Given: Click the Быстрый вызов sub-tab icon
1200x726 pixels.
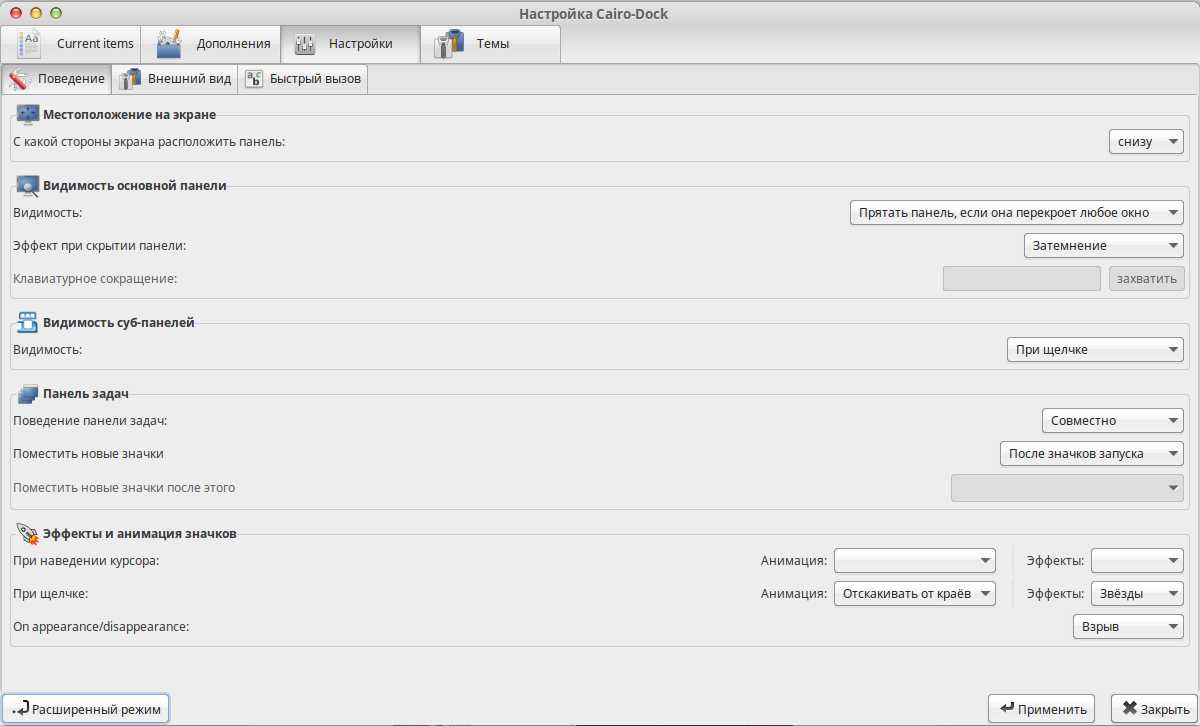Looking at the screenshot, I should pyautogui.click(x=253, y=79).
